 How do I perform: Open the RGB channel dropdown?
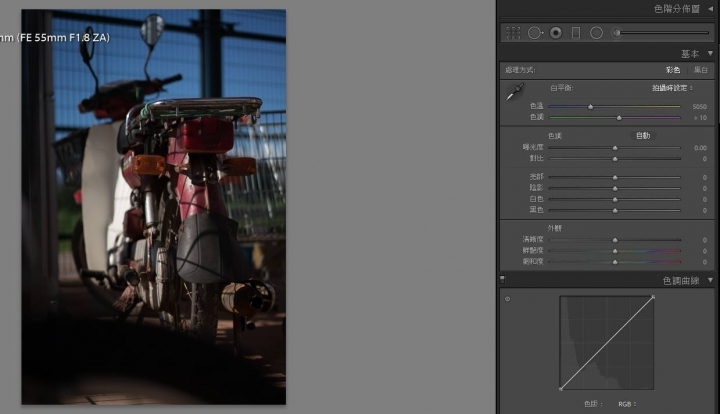(x=627, y=404)
